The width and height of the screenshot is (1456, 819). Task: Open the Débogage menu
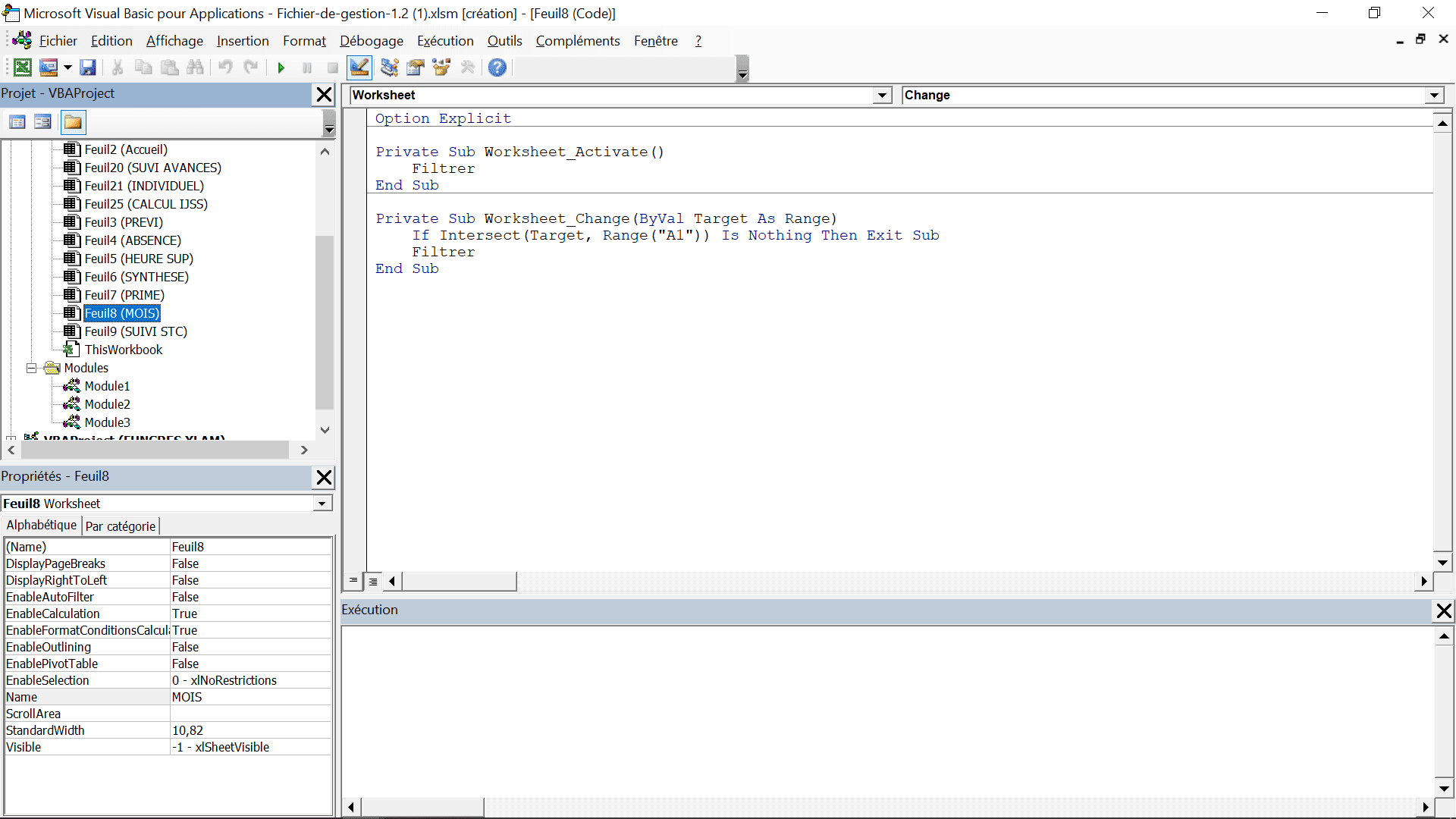tap(371, 41)
